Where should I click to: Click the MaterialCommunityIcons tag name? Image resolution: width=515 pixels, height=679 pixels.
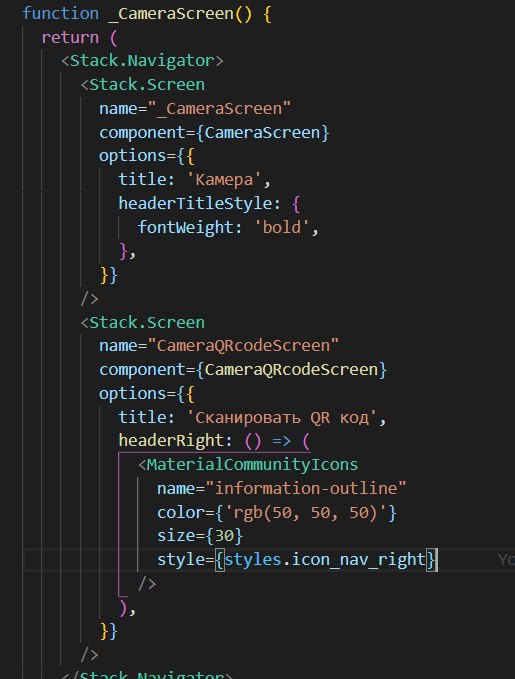click(x=252, y=465)
